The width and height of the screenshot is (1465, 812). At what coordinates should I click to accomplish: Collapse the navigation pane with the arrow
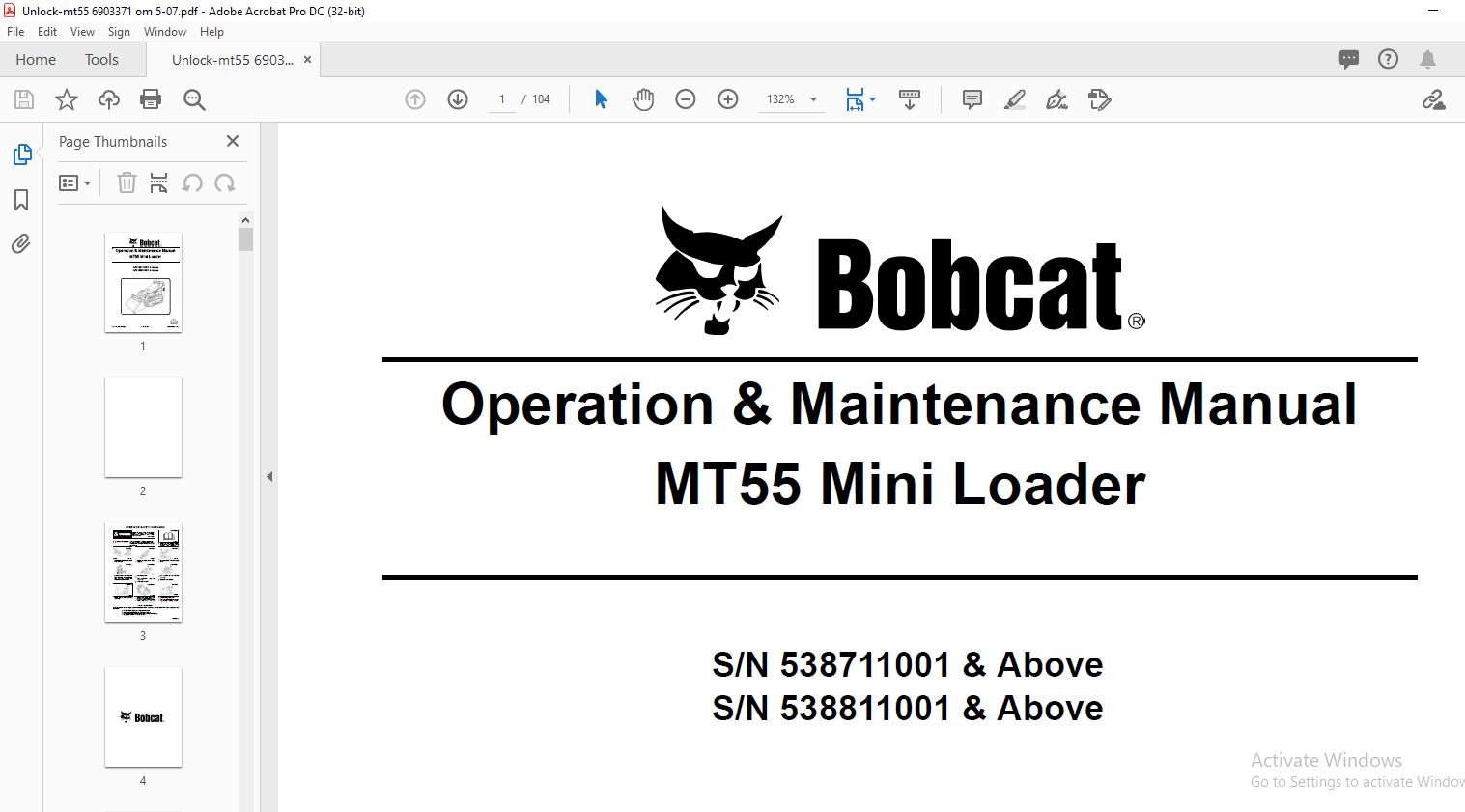pos(269,476)
